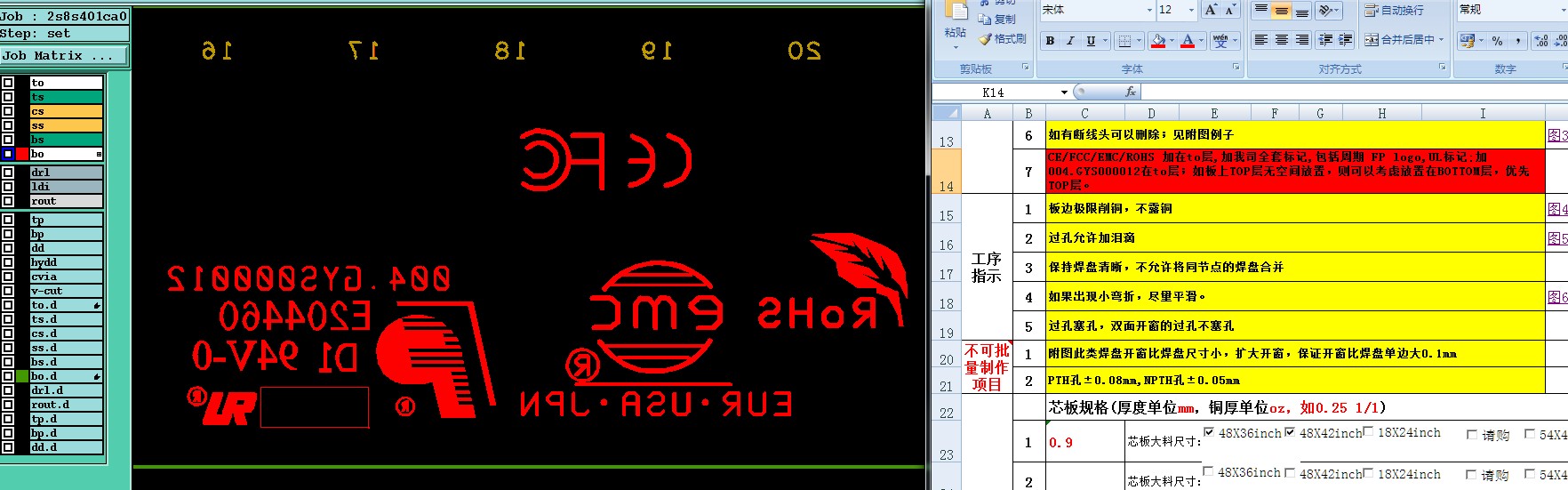Toggle the checkbox for layer 'ts'
Image resolution: width=1568 pixels, height=490 pixels.
click(x=8, y=97)
